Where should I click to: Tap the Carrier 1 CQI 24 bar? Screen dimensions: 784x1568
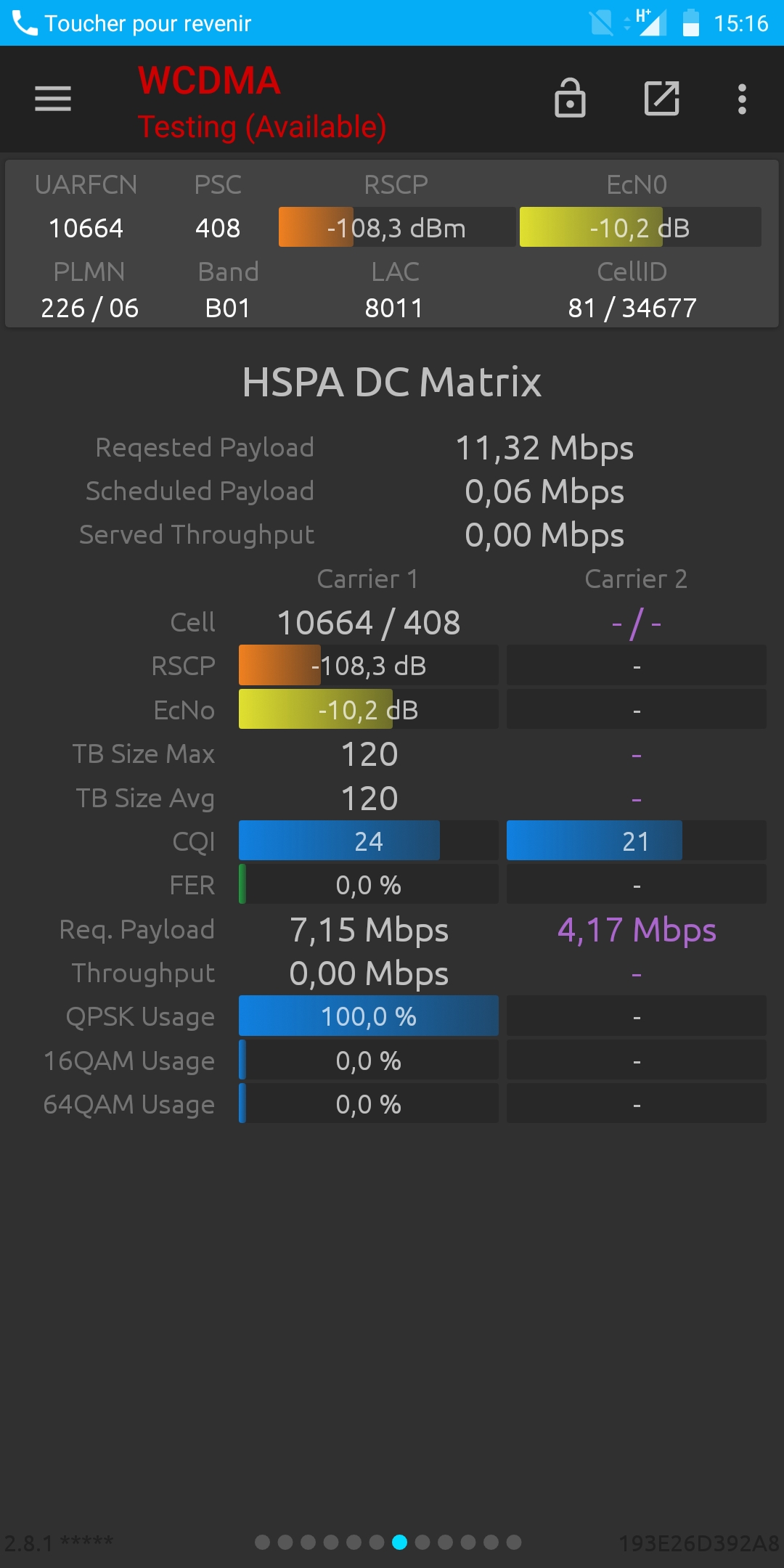click(369, 841)
